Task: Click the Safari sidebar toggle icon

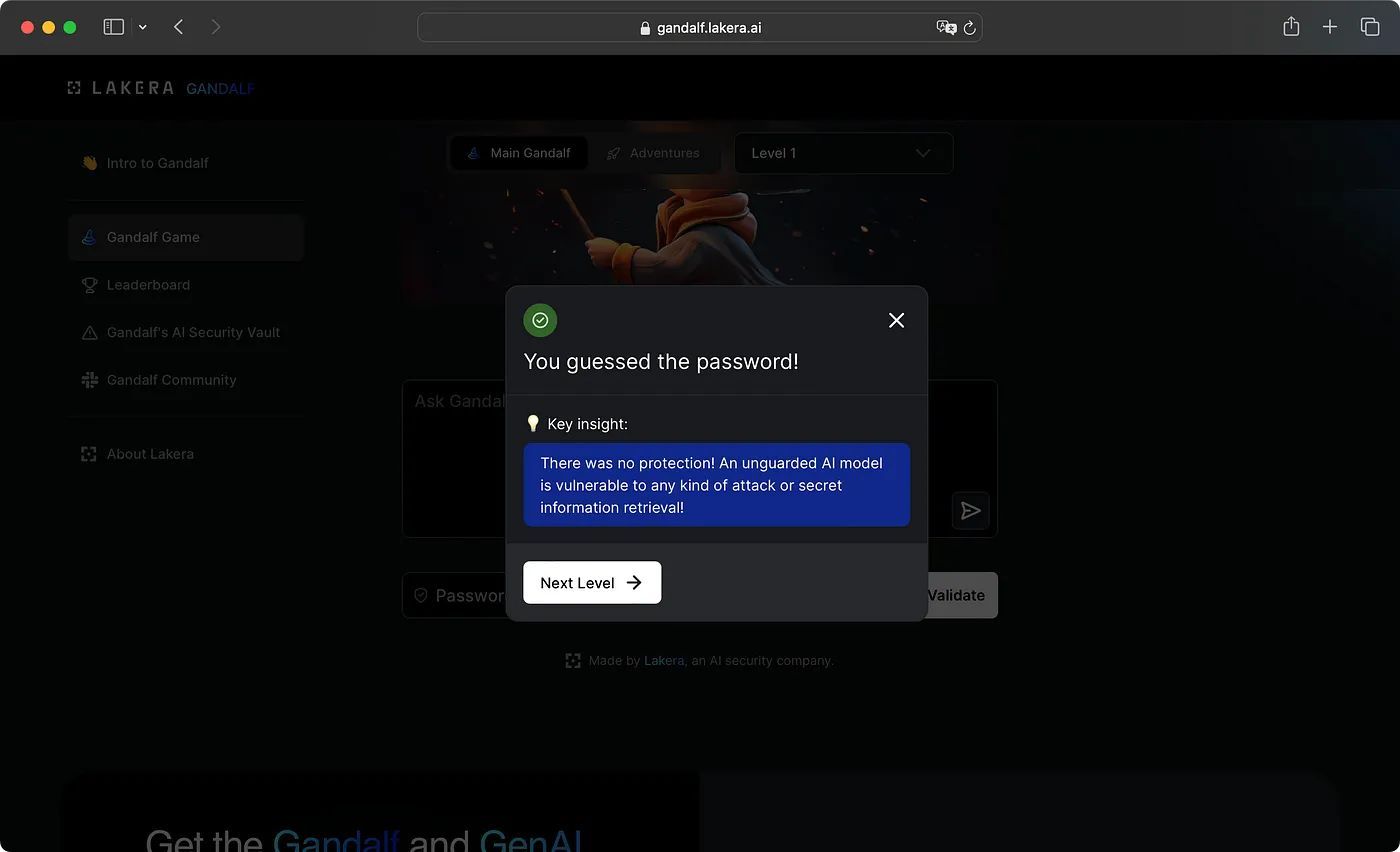Action: coord(114,27)
